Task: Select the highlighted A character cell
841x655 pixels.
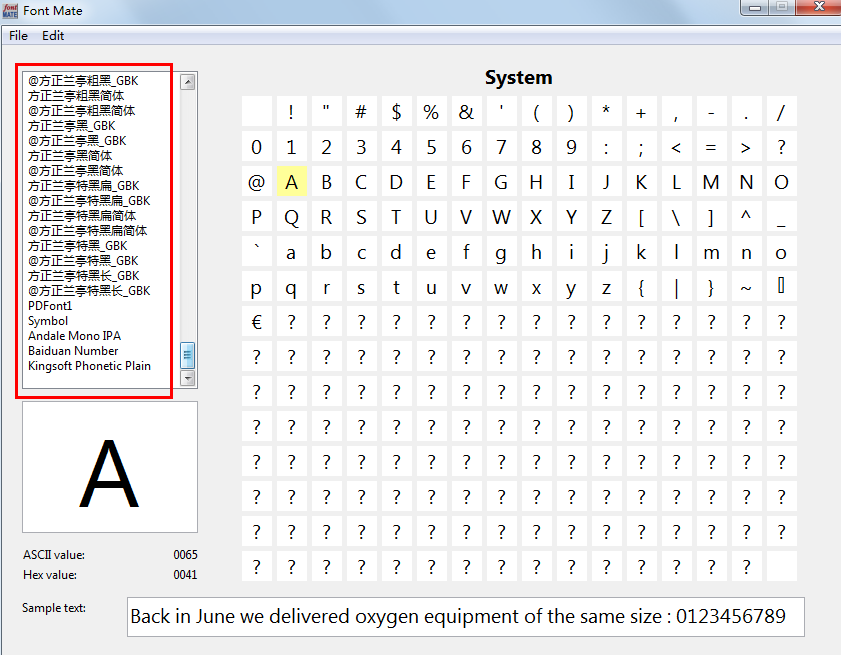Action: click(x=291, y=182)
